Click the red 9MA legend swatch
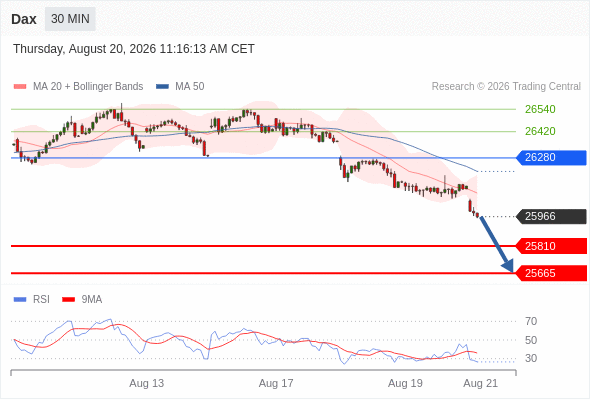 tap(68, 300)
